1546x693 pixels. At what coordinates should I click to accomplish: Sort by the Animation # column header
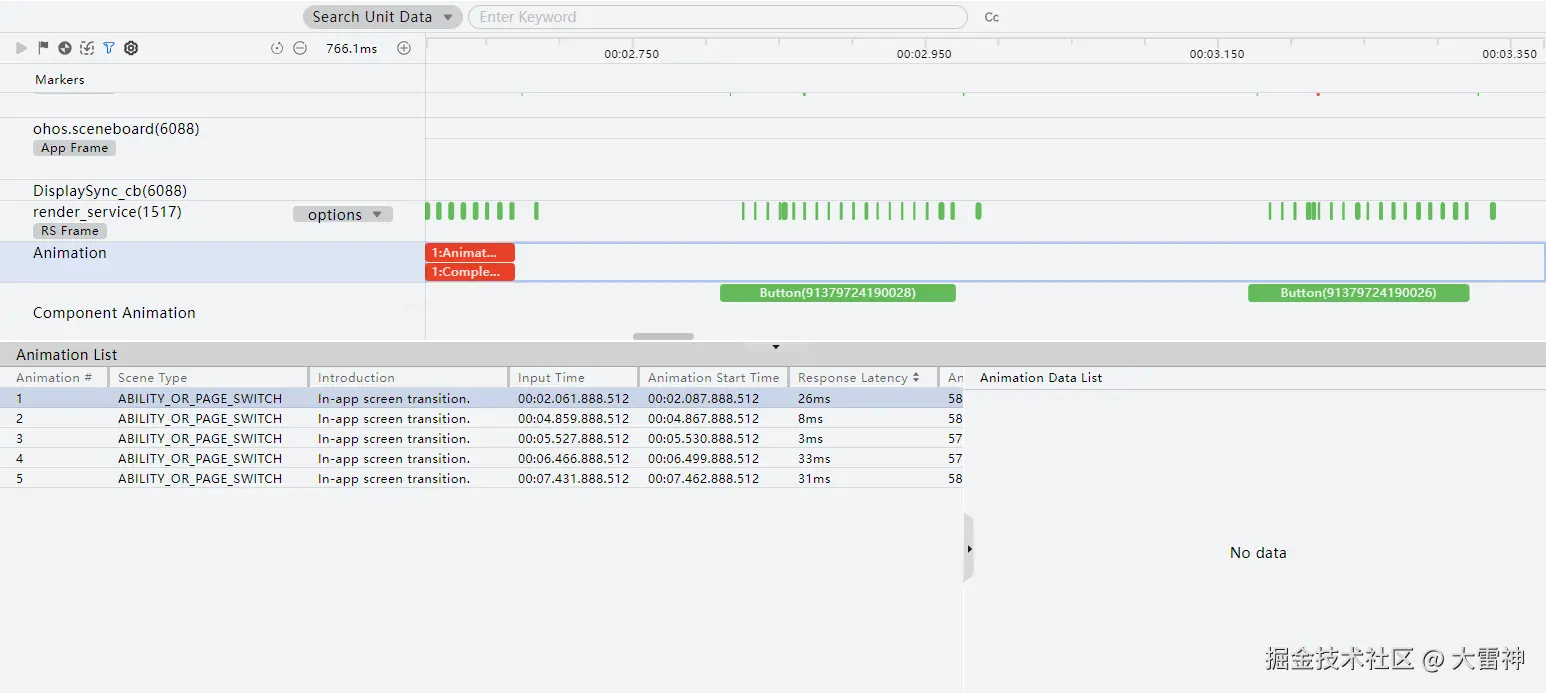(54, 378)
